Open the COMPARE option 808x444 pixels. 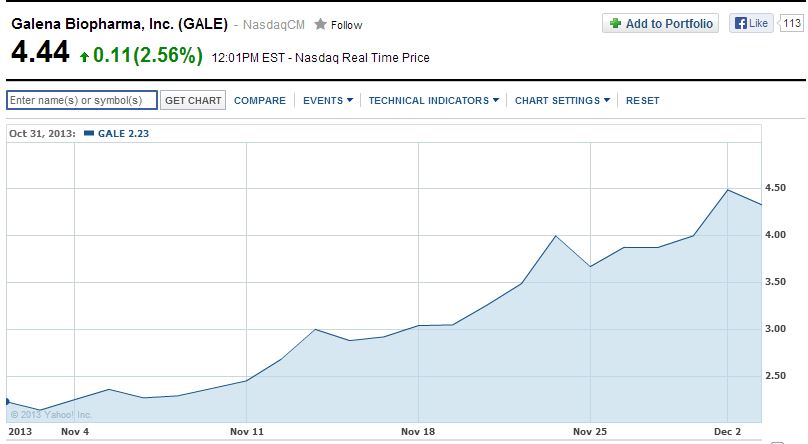[260, 100]
